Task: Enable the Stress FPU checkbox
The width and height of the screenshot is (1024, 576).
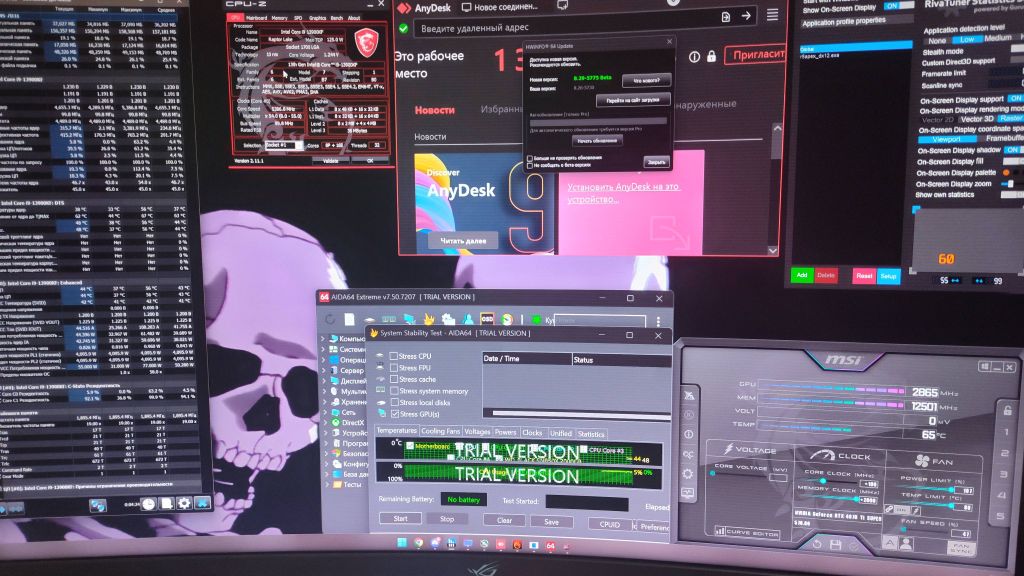Action: (x=394, y=368)
